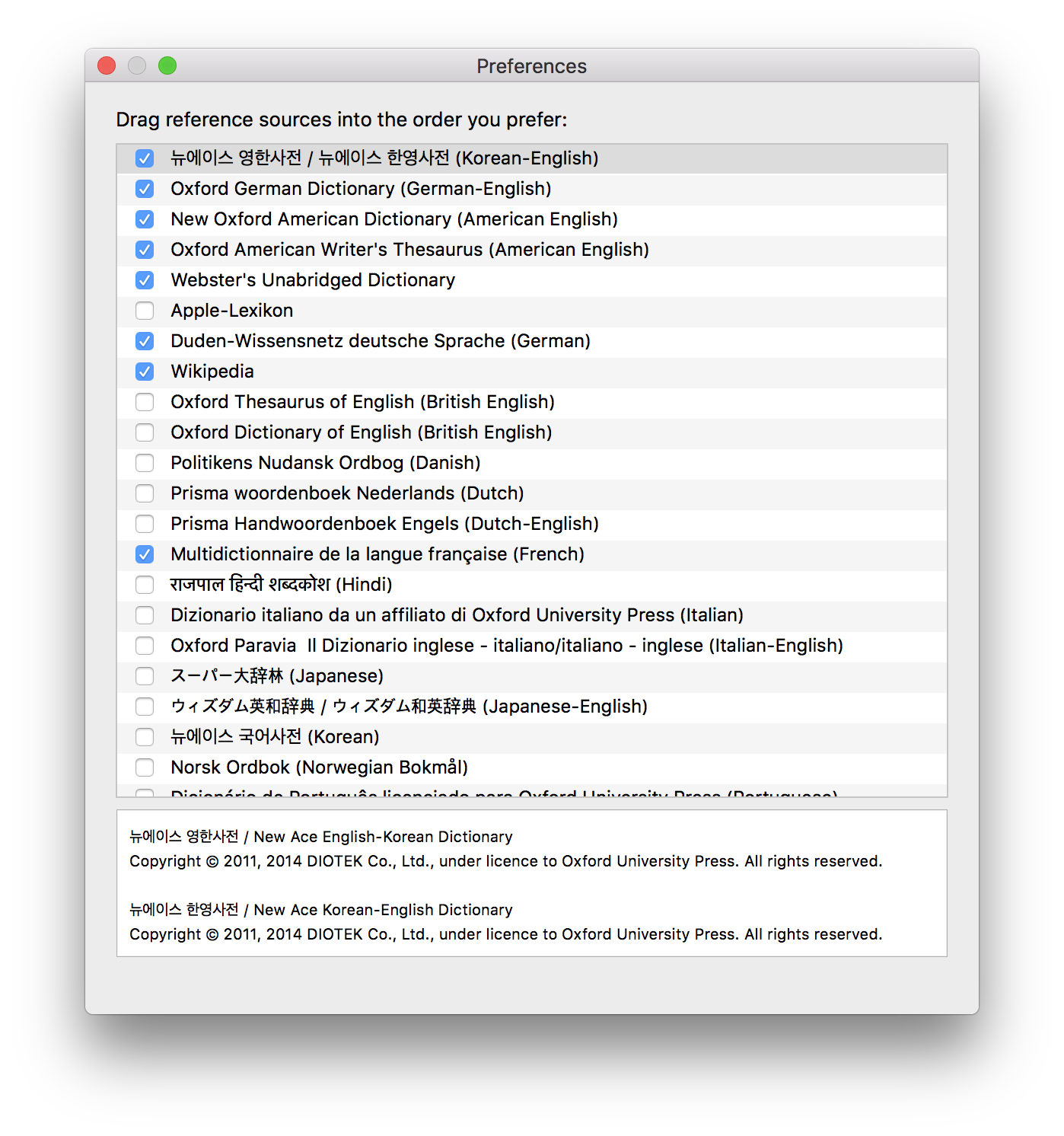Enable Oxford Dictionary of English (British English)
The image size is (1064, 1136).
coord(145,432)
